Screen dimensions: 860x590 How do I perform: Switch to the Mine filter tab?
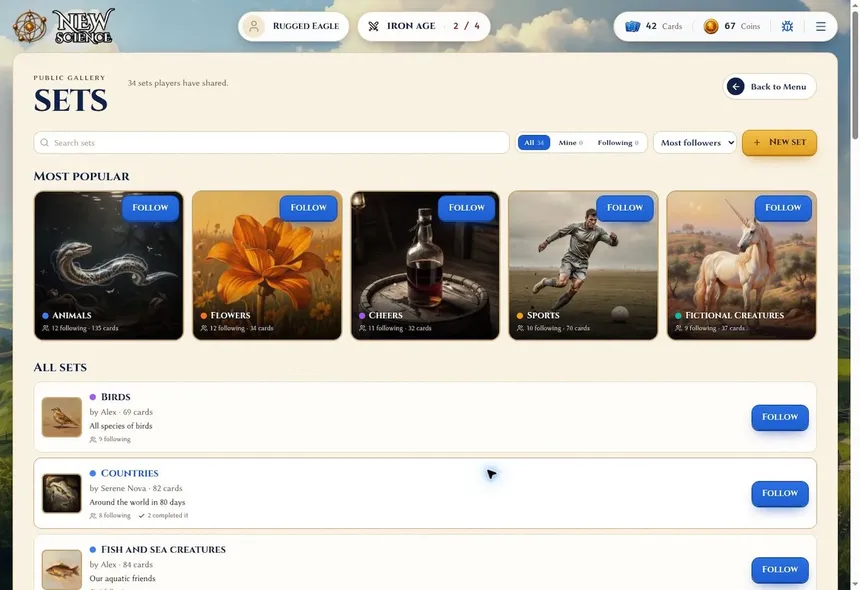tap(570, 143)
